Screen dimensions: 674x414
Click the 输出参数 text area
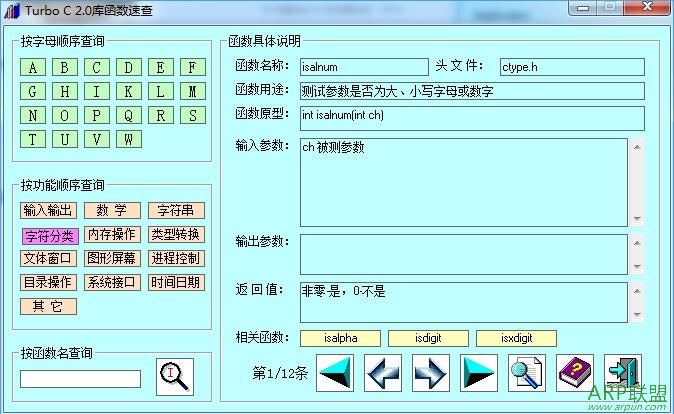coord(464,255)
